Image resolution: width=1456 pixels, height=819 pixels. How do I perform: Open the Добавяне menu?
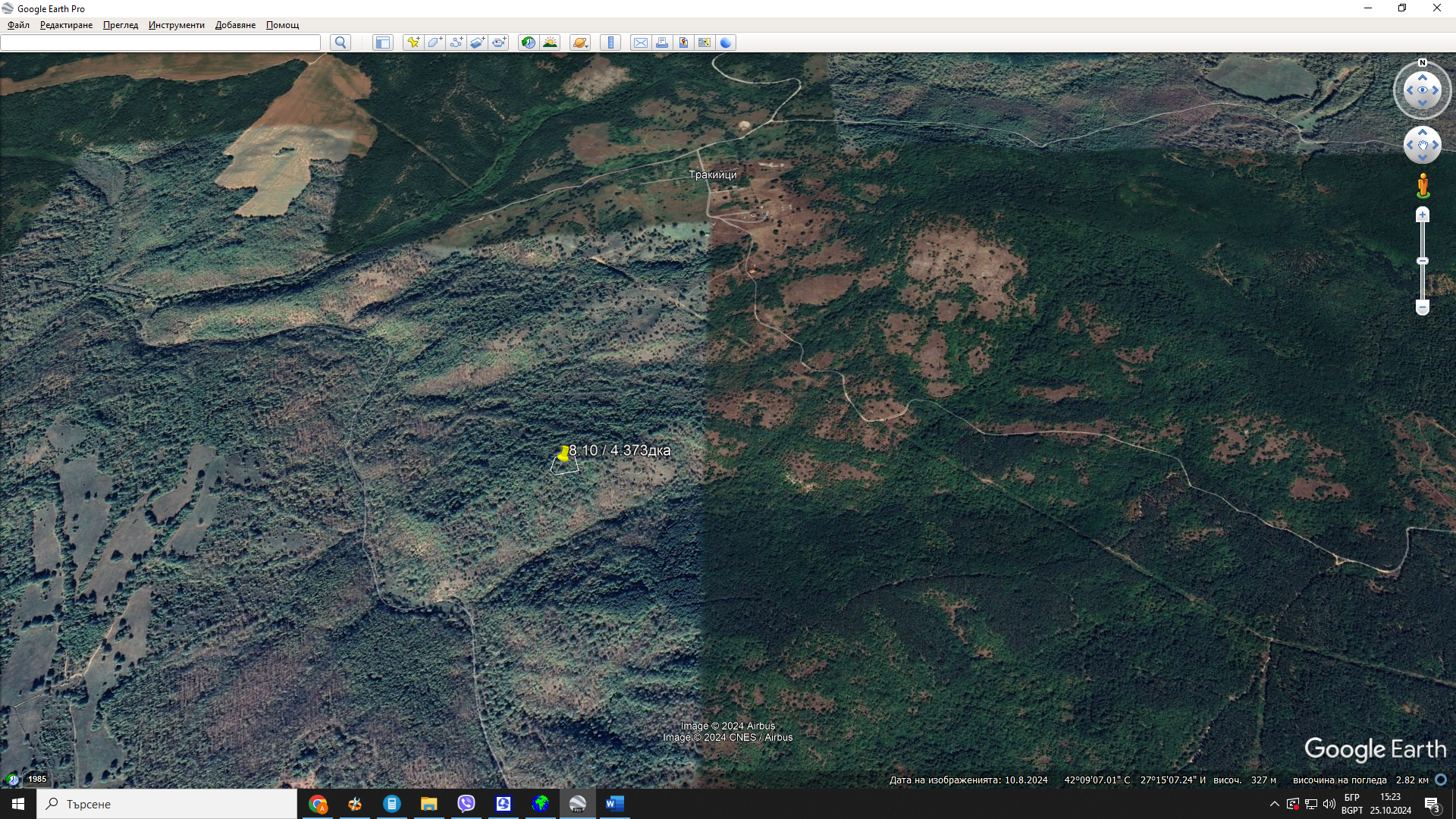point(235,25)
